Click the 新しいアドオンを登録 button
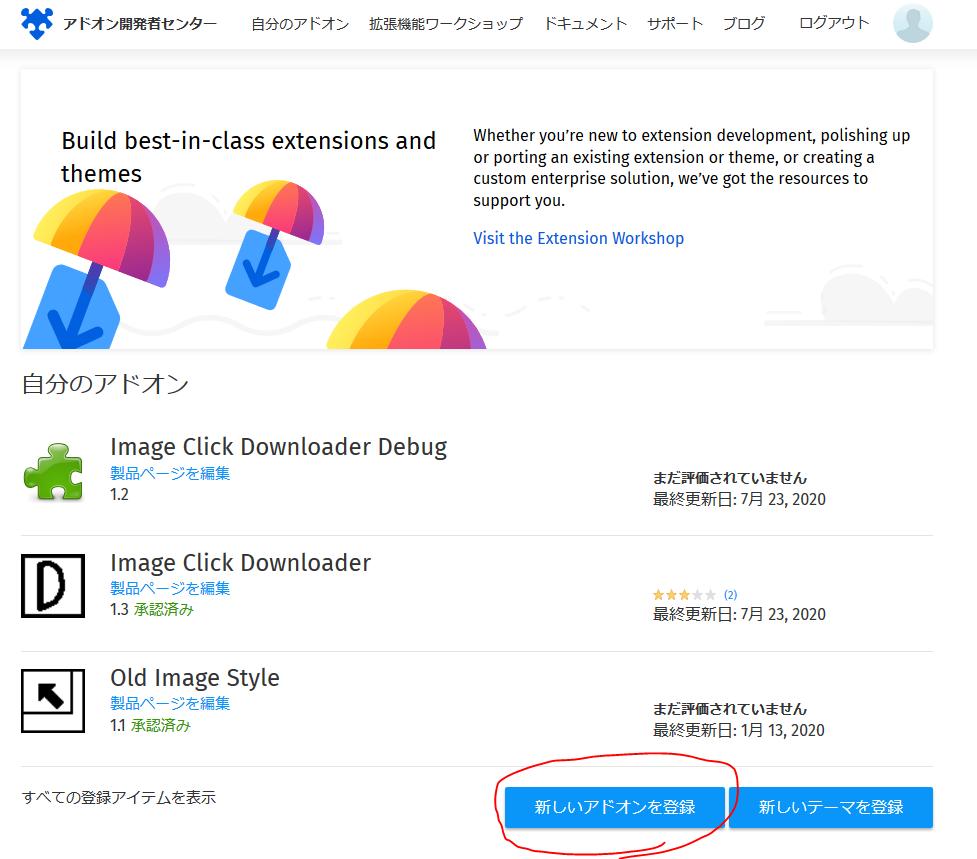The image size is (977, 859). pyautogui.click(x=615, y=807)
